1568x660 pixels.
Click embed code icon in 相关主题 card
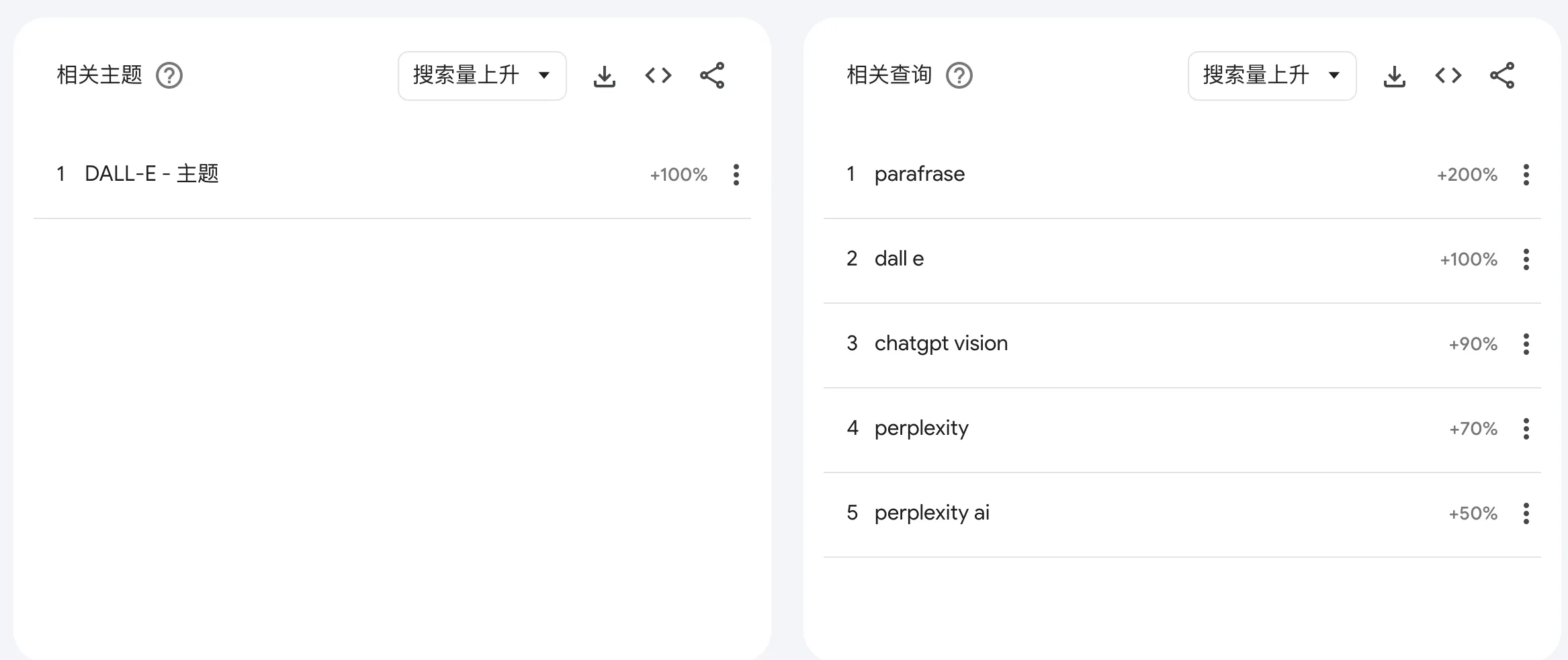[x=658, y=75]
